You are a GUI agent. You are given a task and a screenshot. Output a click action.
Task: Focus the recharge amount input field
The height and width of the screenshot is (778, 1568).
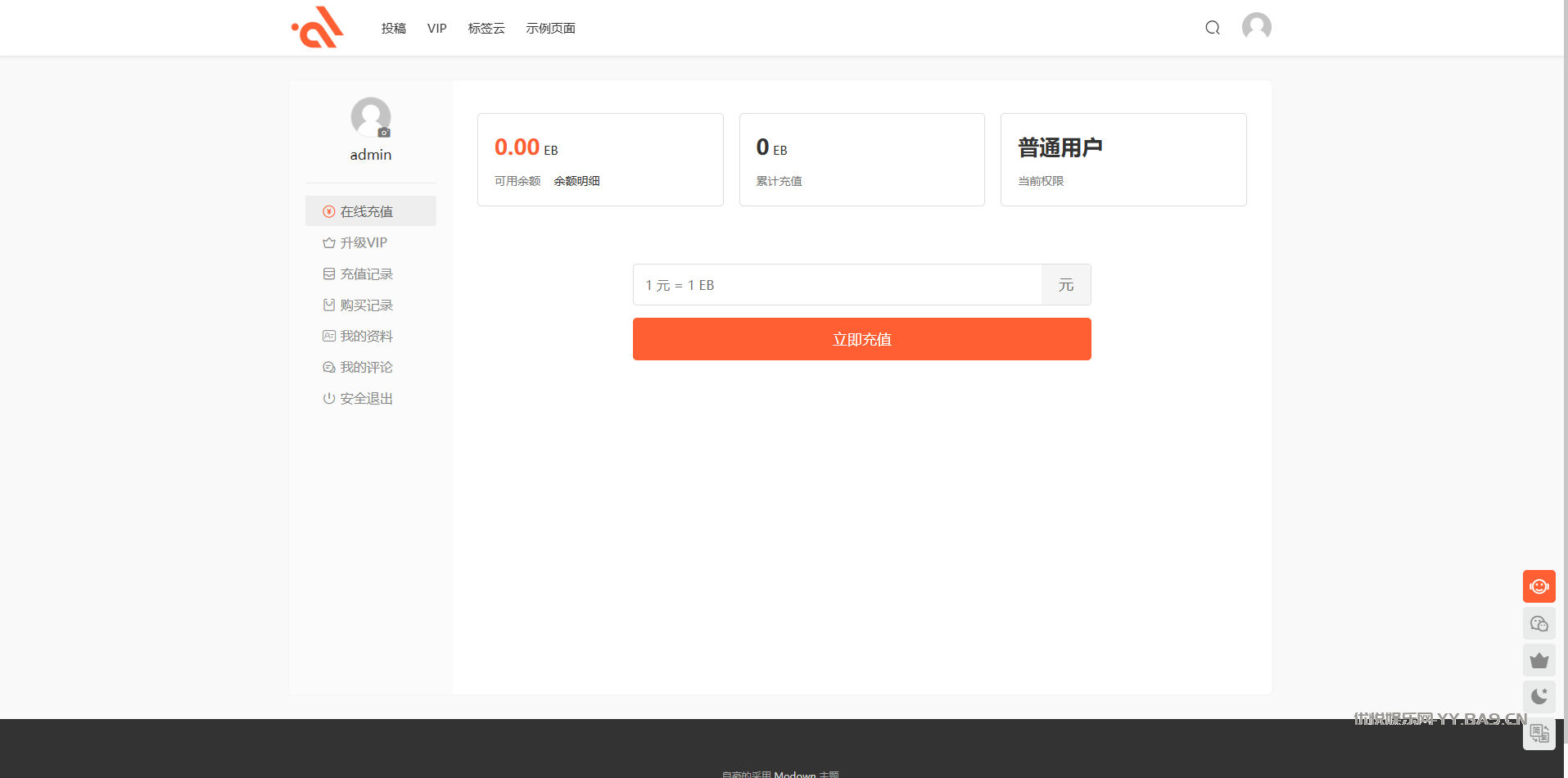coord(837,285)
